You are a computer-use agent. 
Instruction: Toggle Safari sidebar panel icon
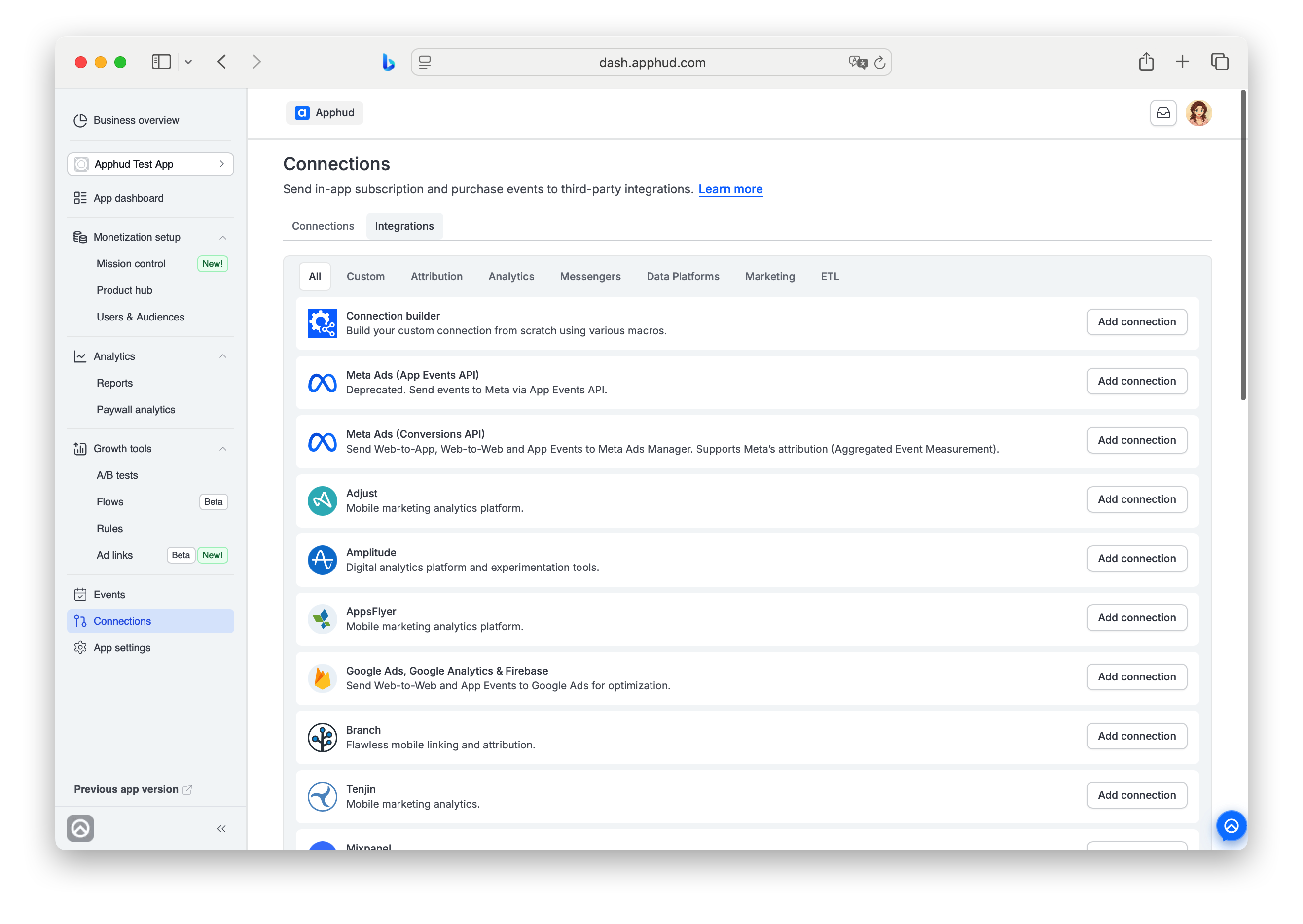click(161, 62)
